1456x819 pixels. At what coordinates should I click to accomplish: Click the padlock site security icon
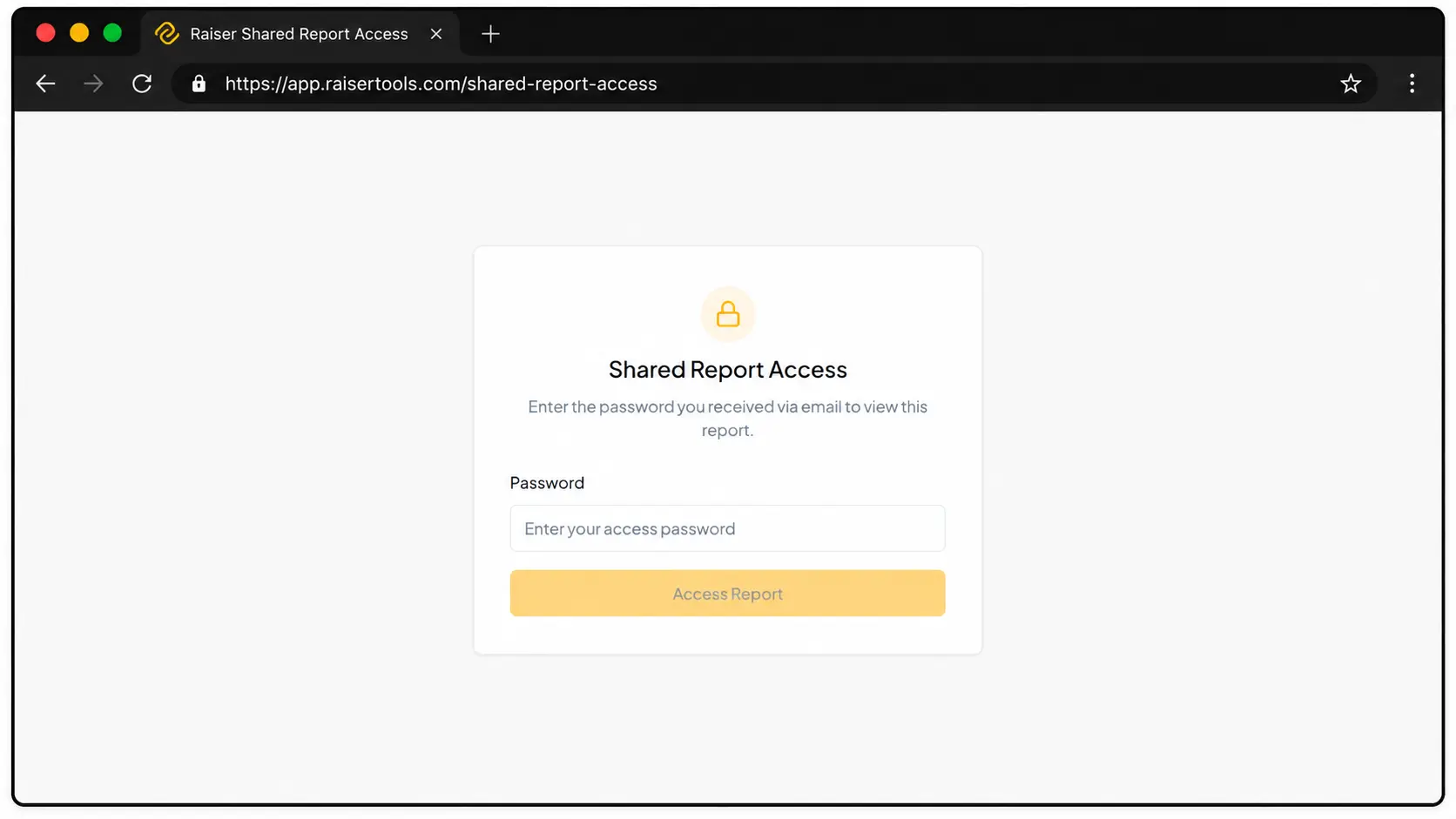199,84
